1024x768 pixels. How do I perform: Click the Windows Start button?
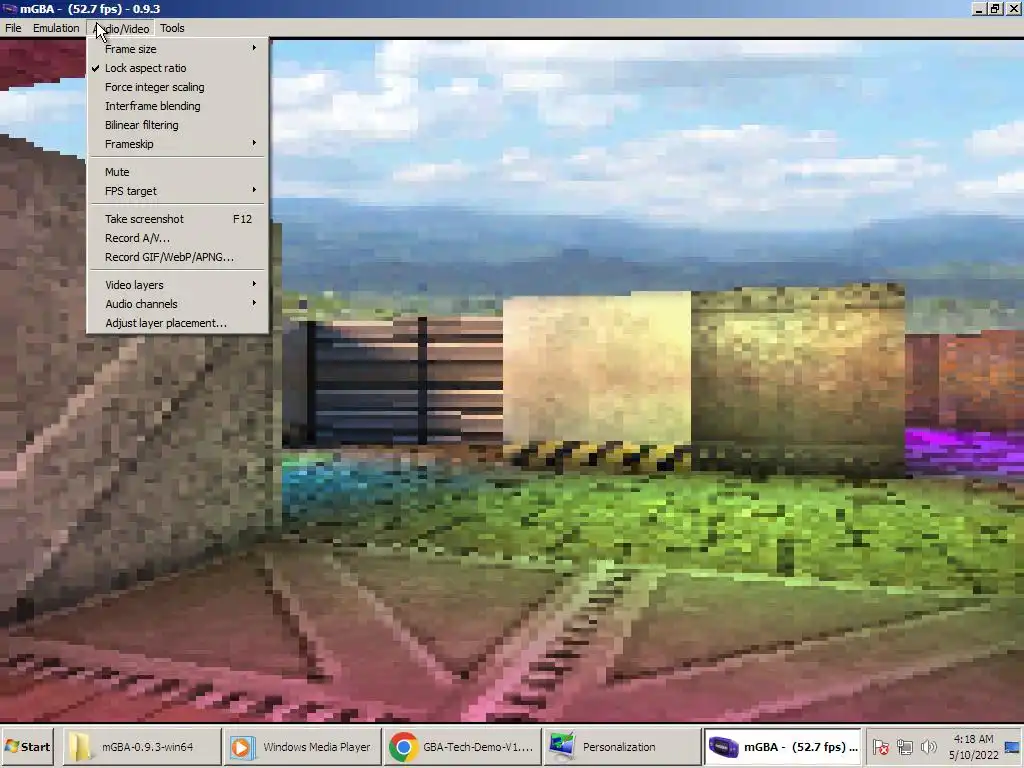tap(27, 746)
